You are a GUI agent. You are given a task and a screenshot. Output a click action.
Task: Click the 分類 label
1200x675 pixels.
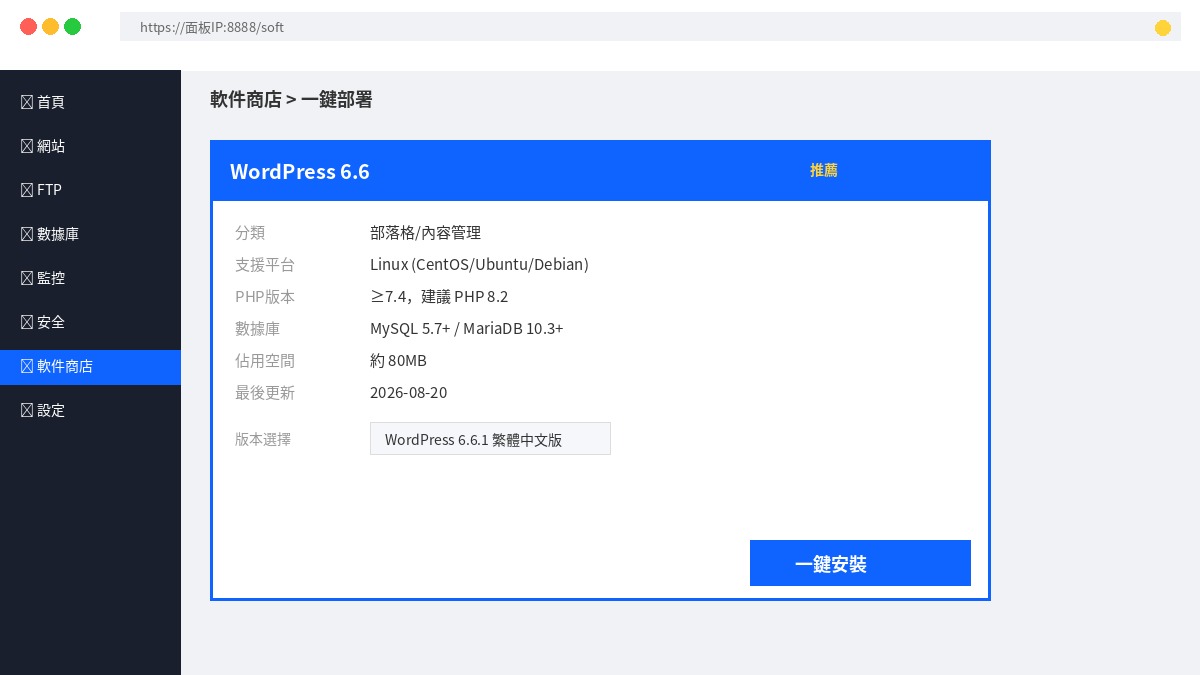(x=250, y=233)
